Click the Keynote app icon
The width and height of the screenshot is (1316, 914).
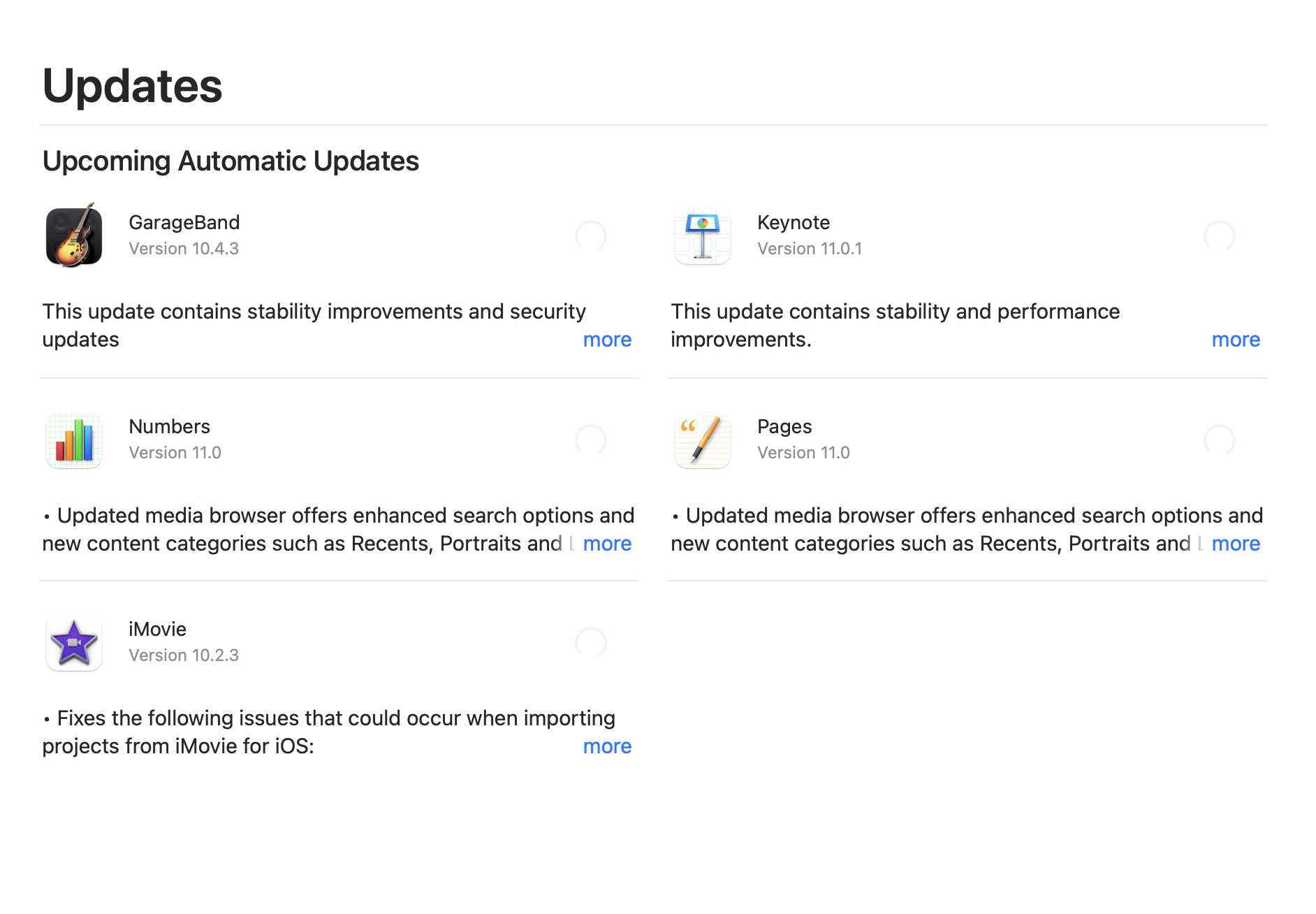tap(703, 236)
